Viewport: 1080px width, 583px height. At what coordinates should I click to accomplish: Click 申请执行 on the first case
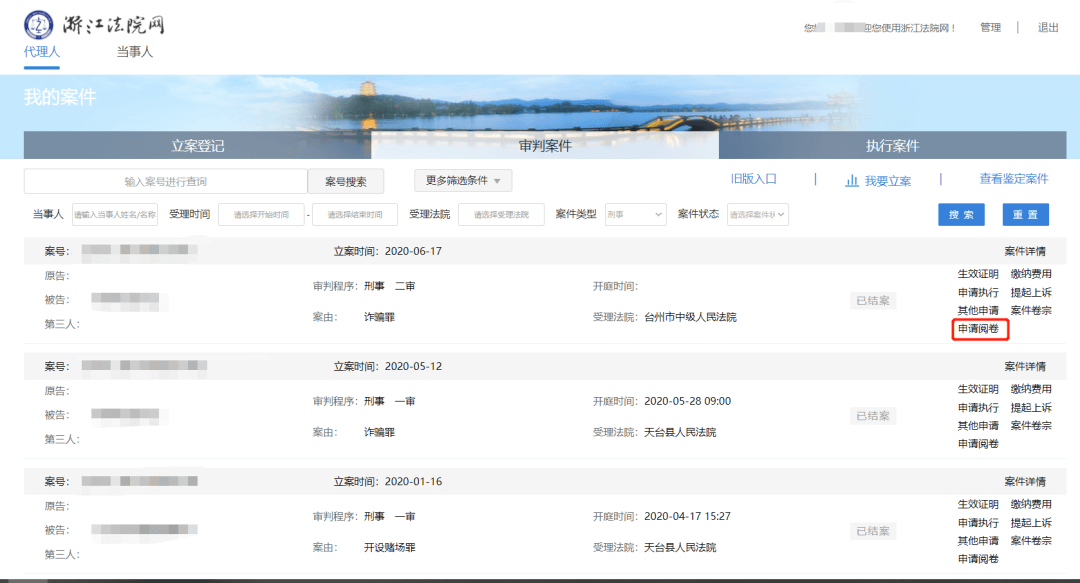point(980,291)
